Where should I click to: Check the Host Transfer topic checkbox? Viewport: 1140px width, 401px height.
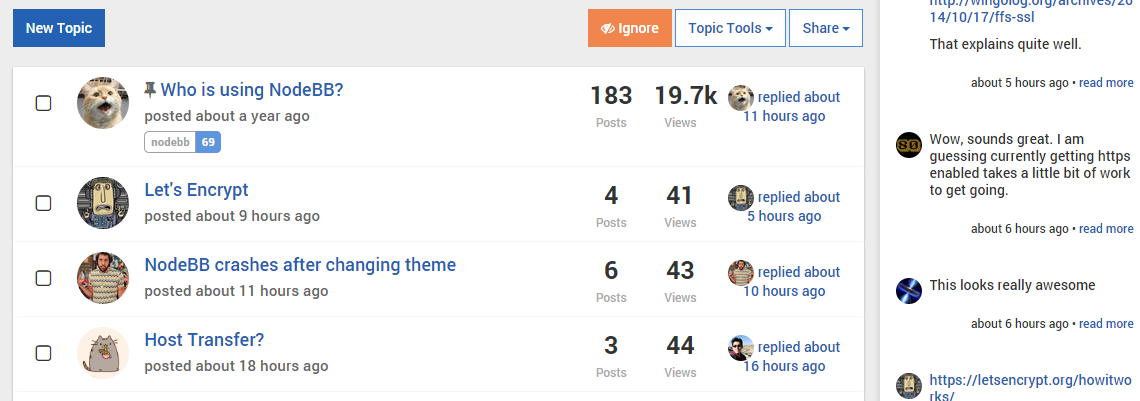tap(43, 353)
